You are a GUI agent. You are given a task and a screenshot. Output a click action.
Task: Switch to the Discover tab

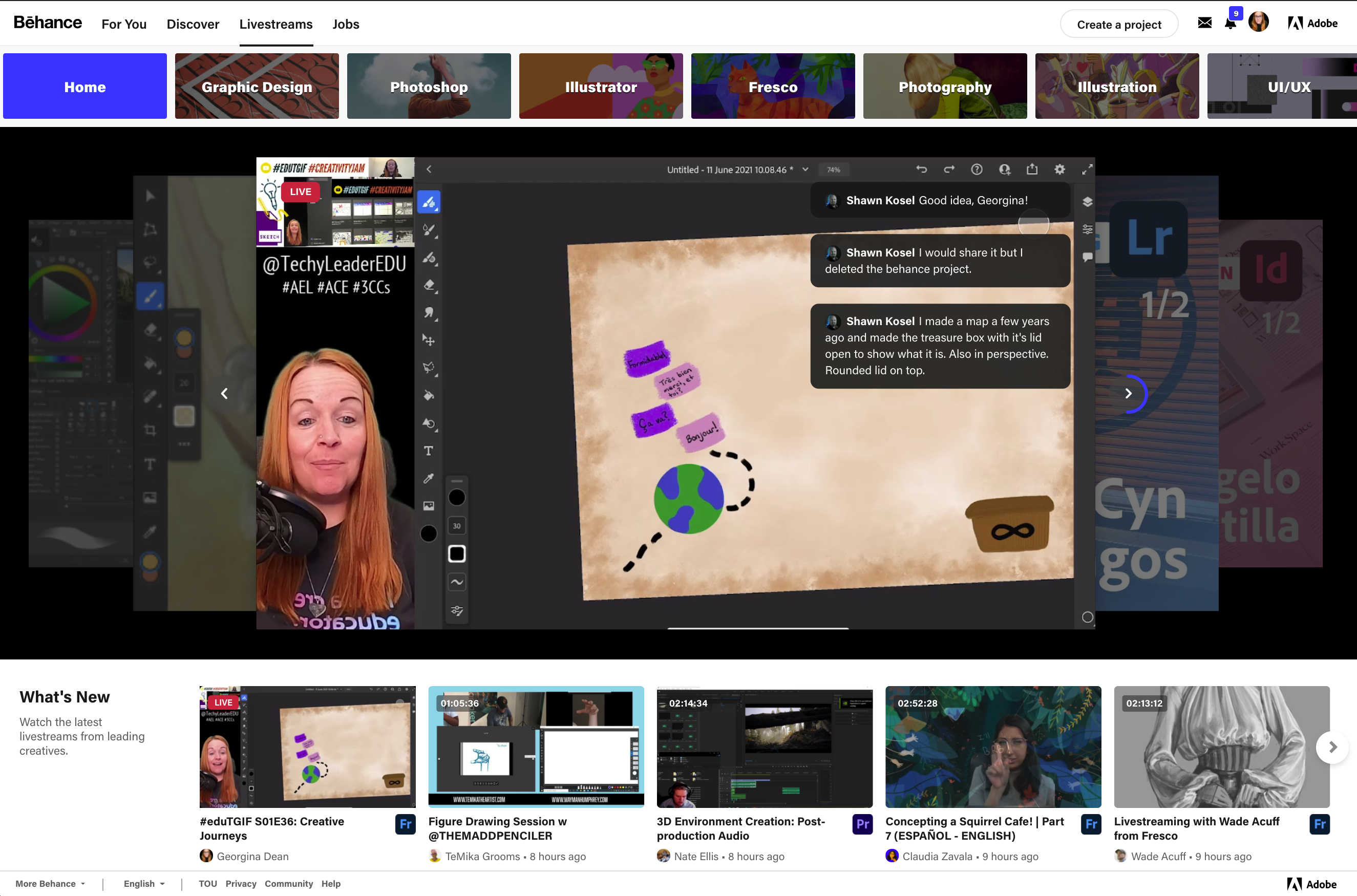tap(193, 24)
